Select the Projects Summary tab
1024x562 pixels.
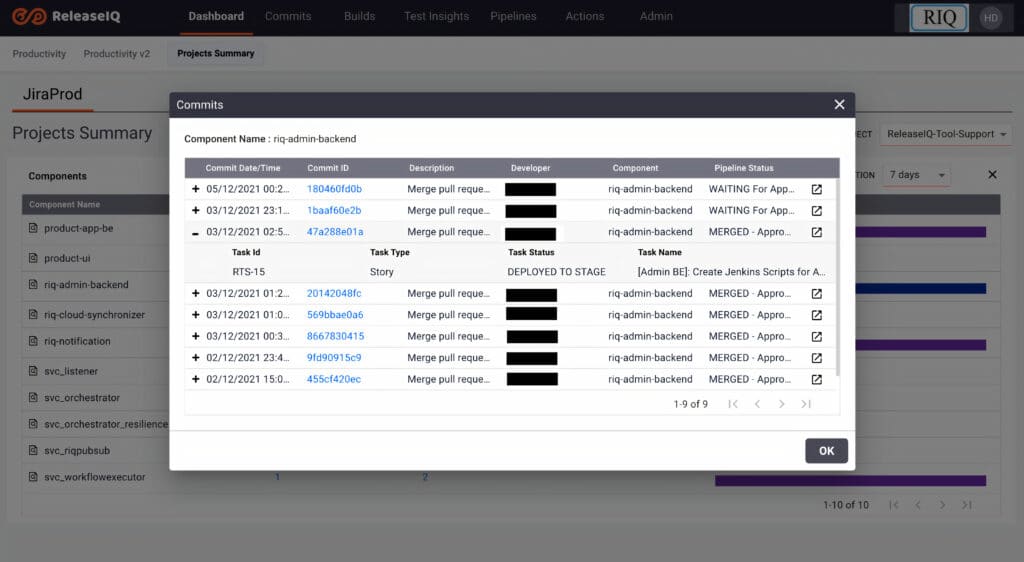[216, 54]
